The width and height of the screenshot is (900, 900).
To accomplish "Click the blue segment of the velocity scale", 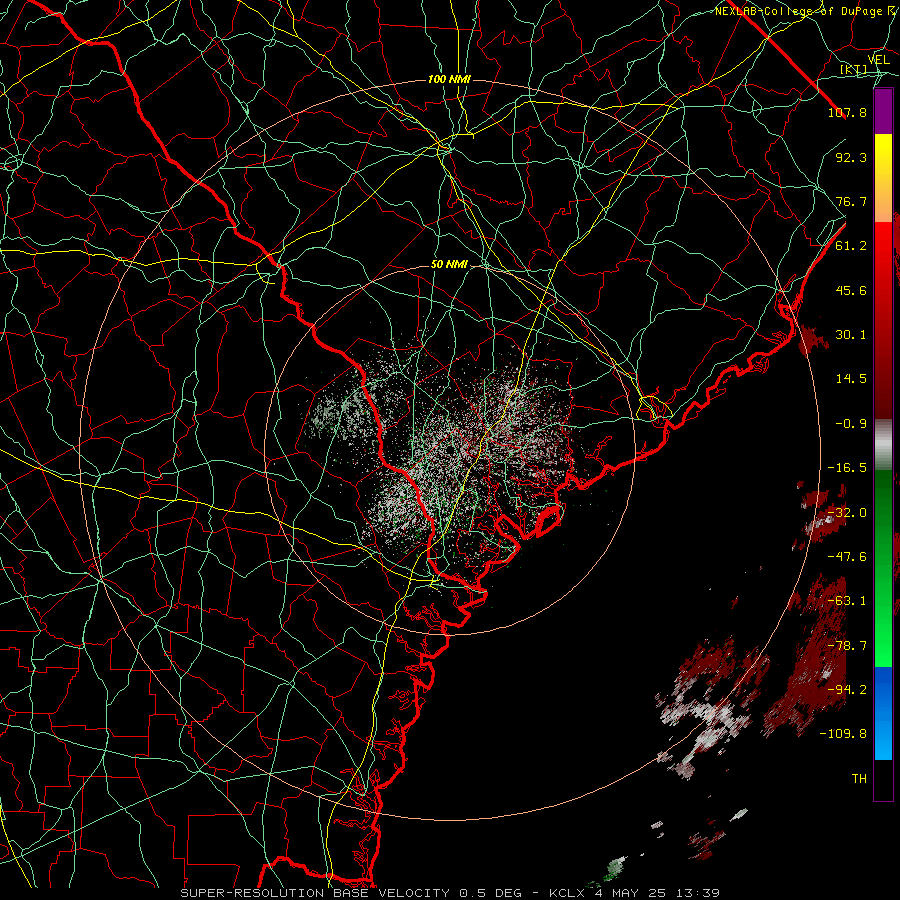I will pyautogui.click(x=883, y=713).
